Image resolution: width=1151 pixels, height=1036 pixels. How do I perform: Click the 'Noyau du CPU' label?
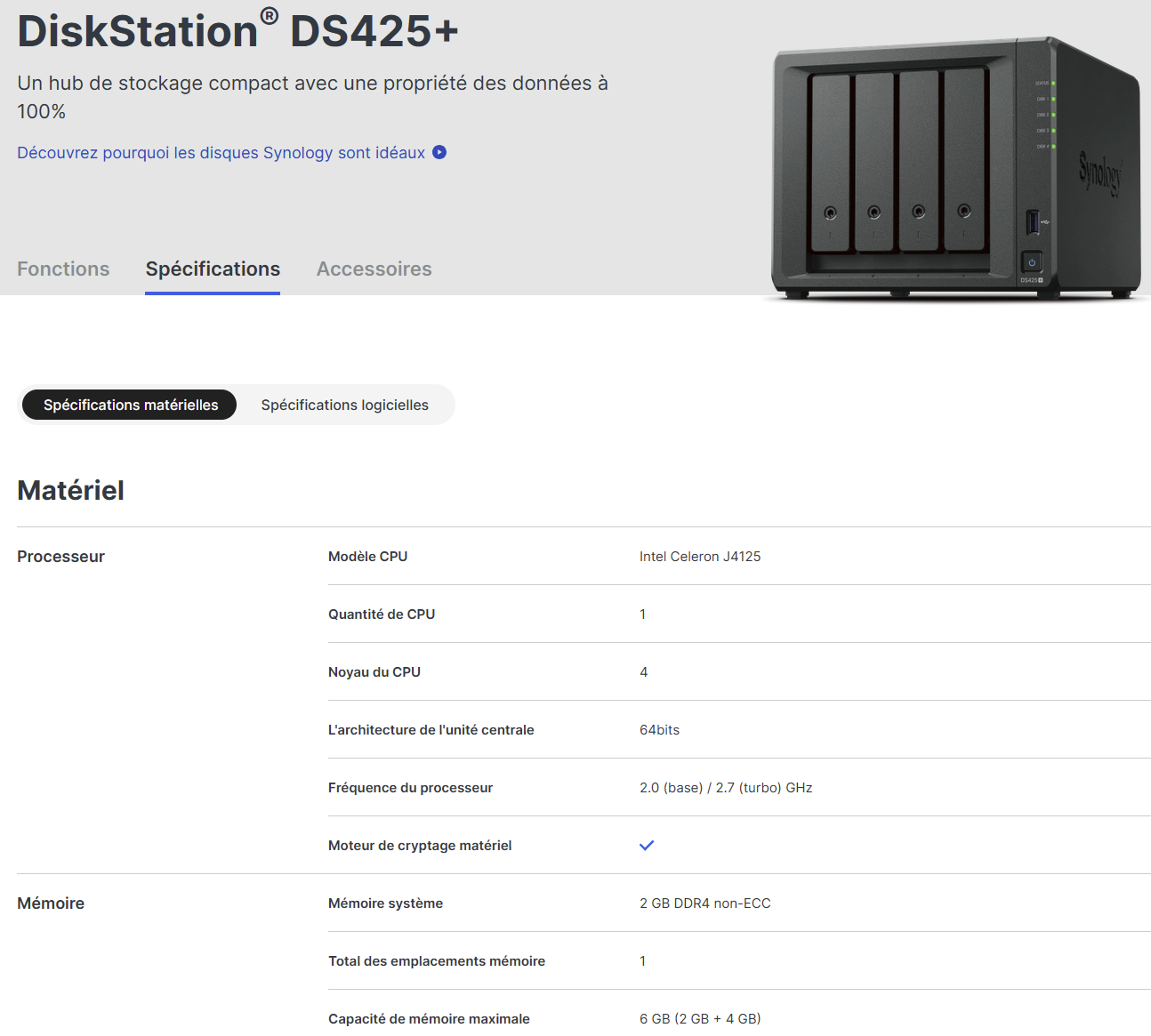tap(374, 672)
